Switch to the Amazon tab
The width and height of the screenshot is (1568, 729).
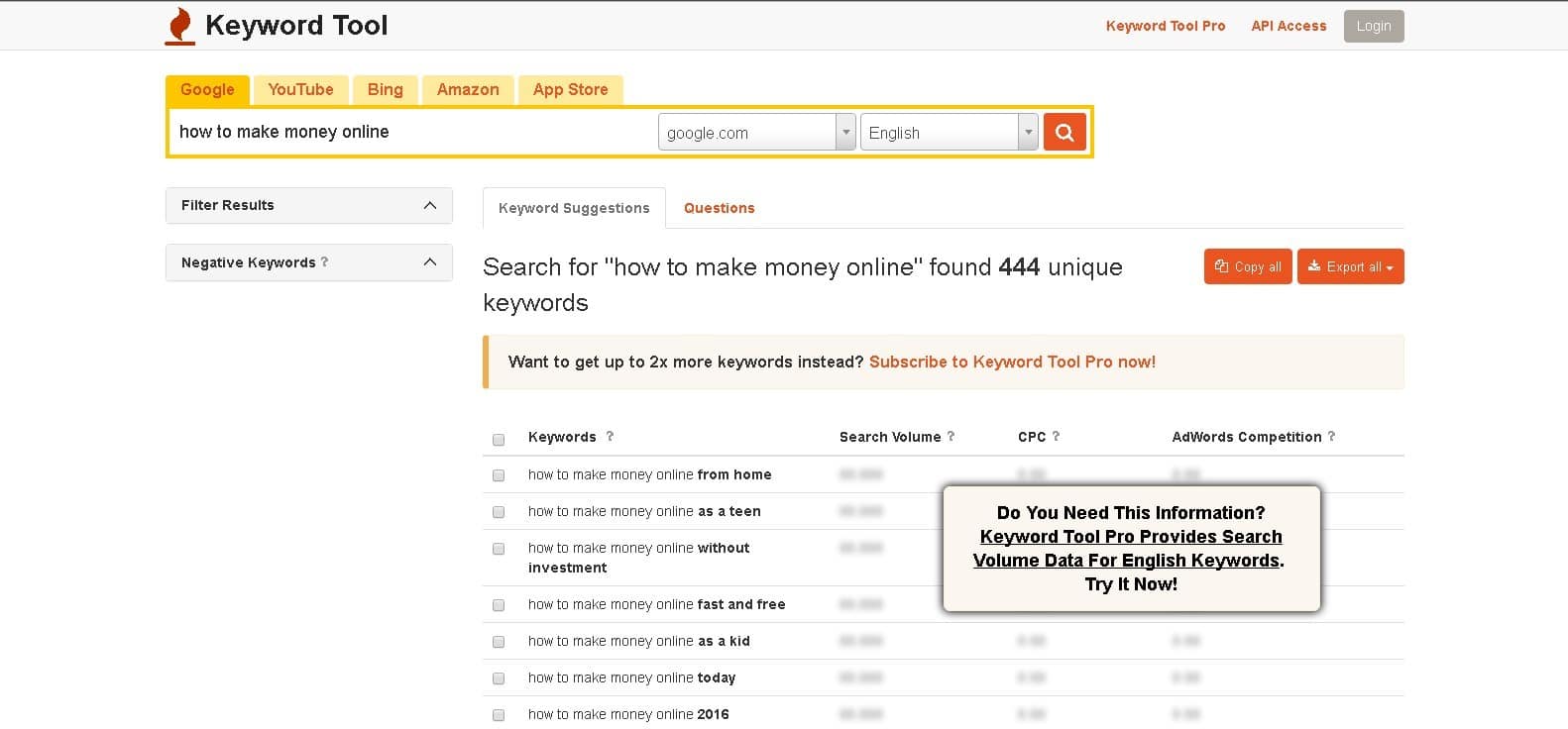click(468, 89)
